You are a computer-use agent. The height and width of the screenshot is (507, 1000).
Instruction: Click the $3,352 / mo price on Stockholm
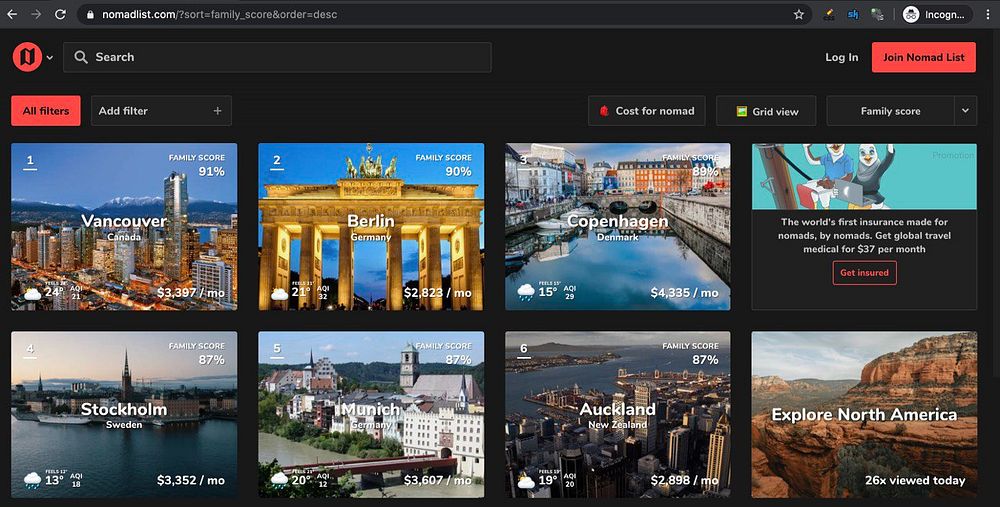(191, 480)
